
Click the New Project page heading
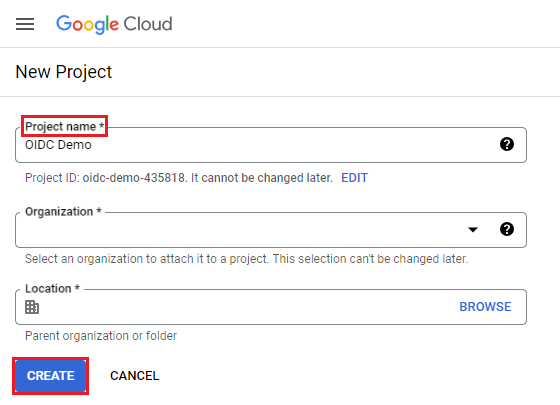64,72
